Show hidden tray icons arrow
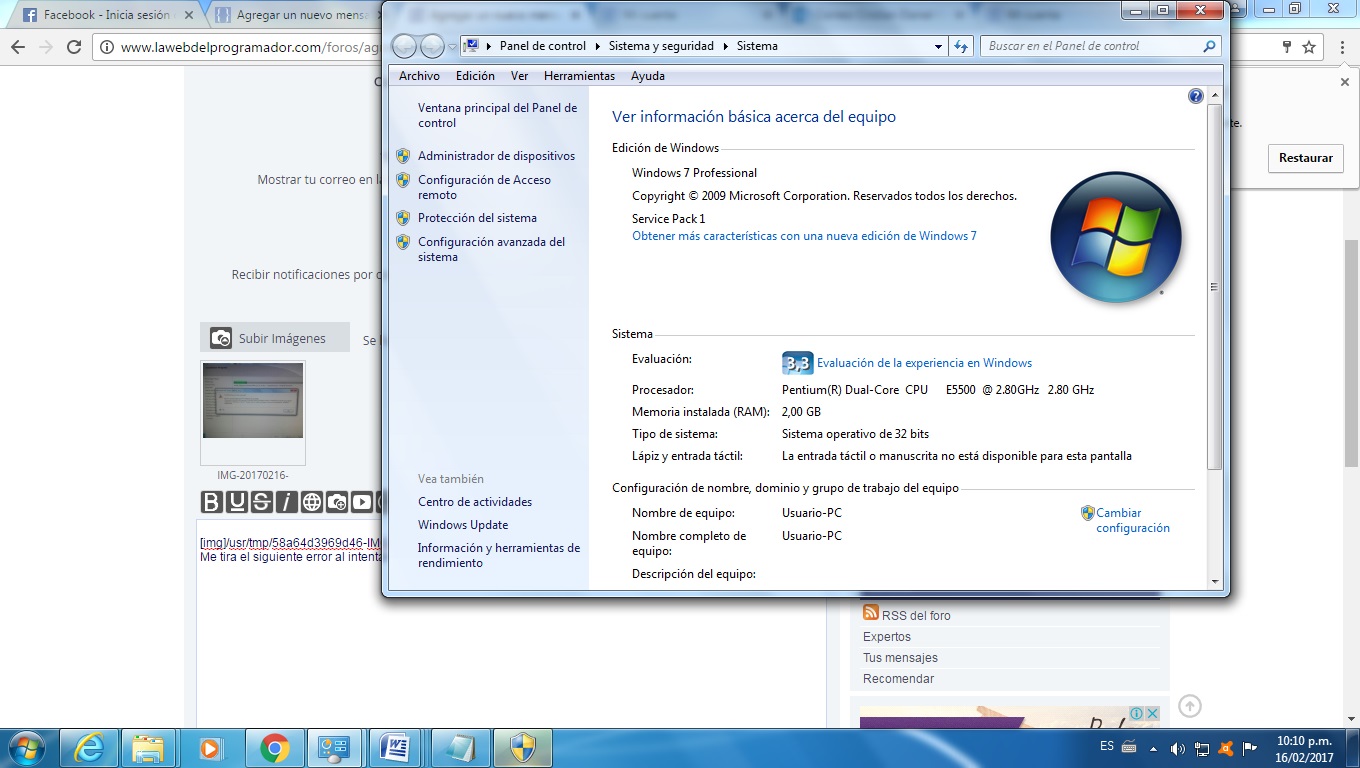1360x768 pixels. point(1154,748)
